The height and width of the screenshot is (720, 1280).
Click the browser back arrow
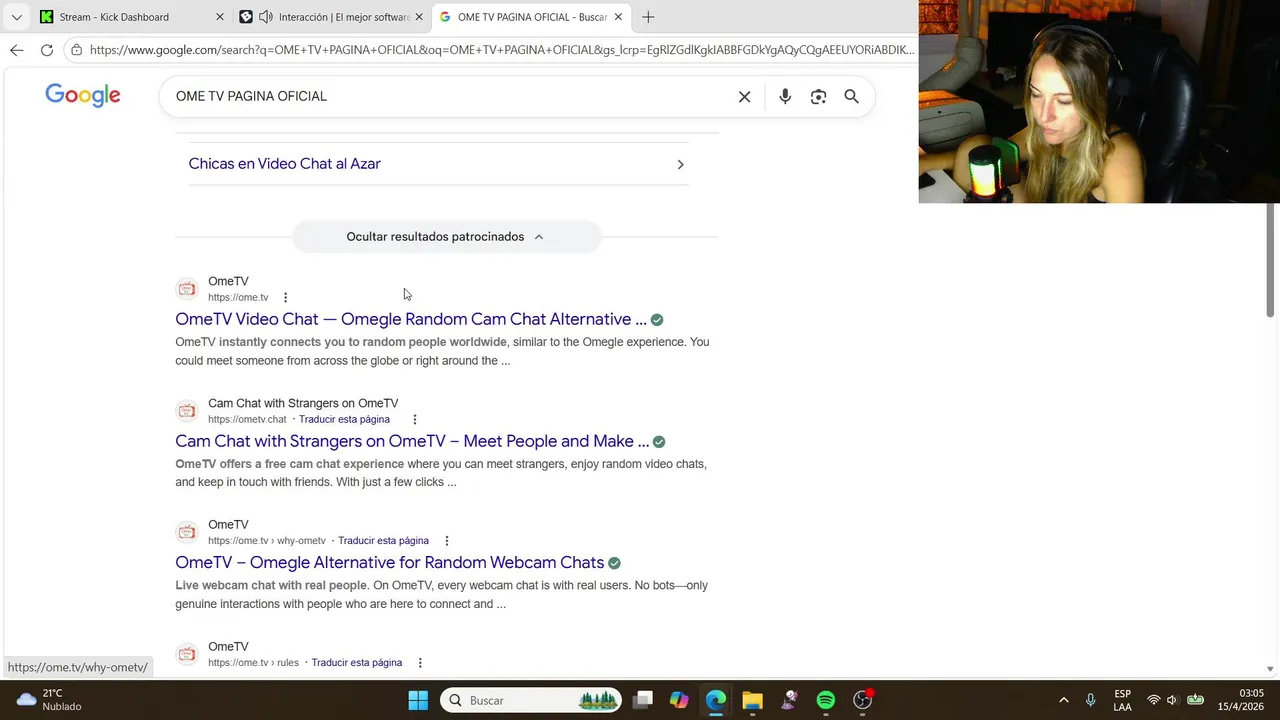pyautogui.click(x=16, y=50)
